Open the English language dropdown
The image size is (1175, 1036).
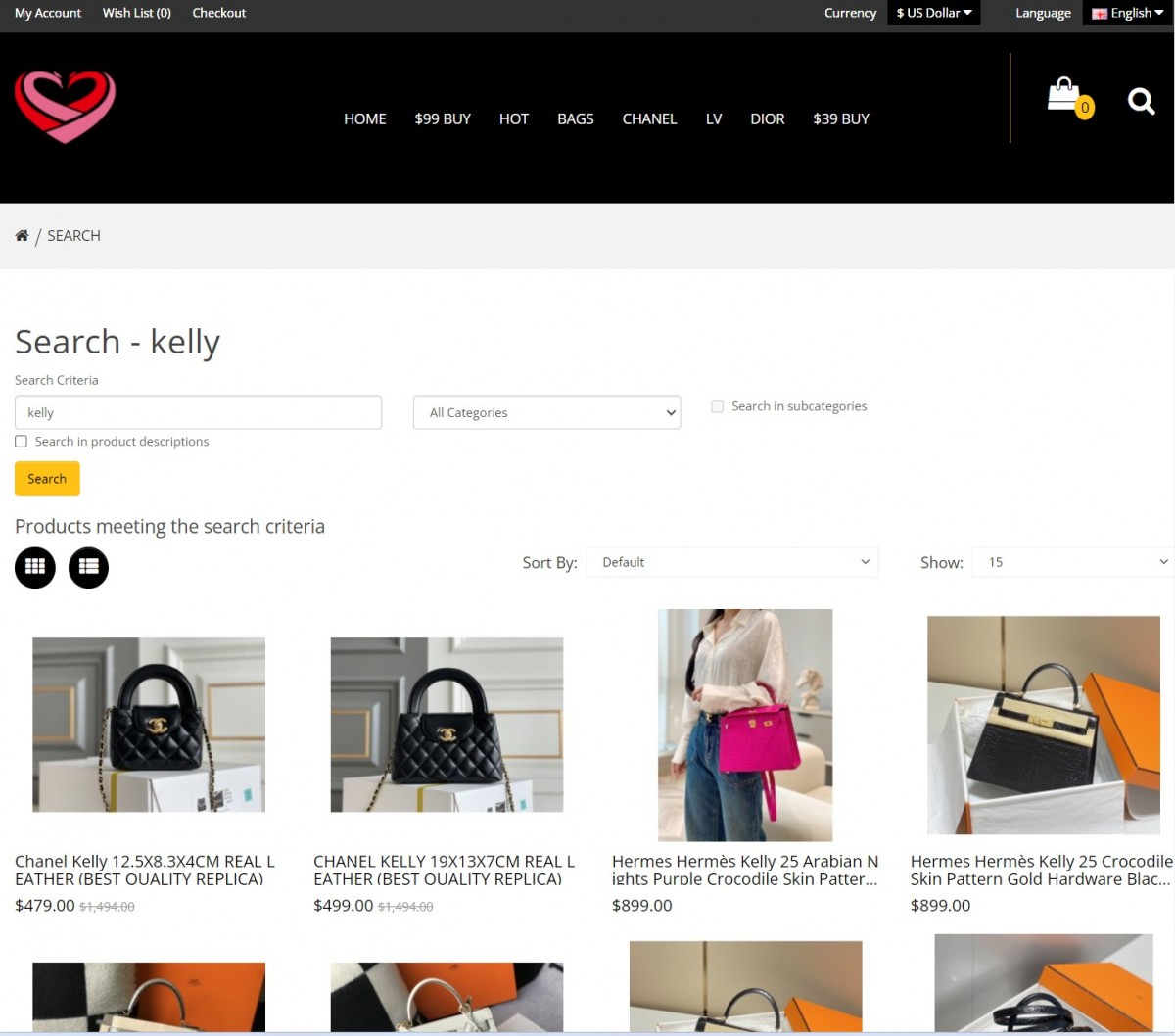(1128, 13)
